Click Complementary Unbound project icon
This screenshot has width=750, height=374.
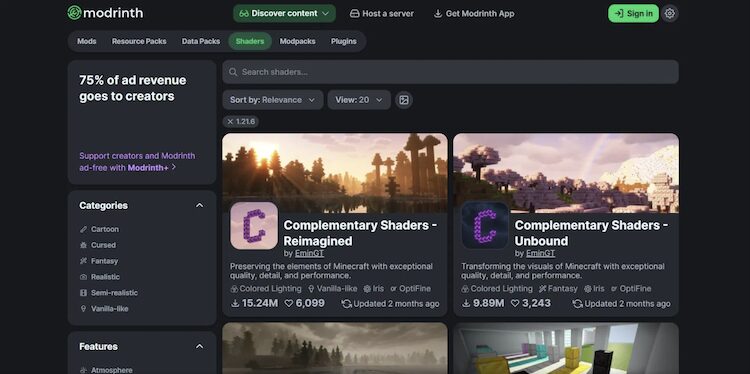pyautogui.click(x=485, y=226)
